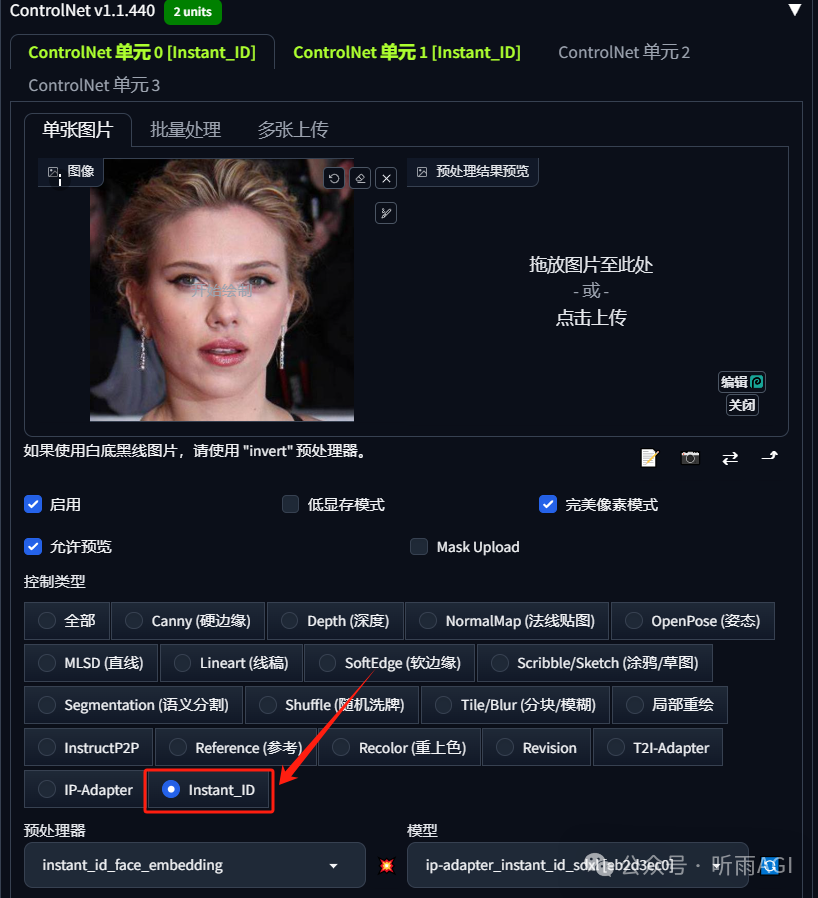Image resolution: width=818 pixels, height=898 pixels.
Task: Select Revision control type
Action: coord(536,747)
